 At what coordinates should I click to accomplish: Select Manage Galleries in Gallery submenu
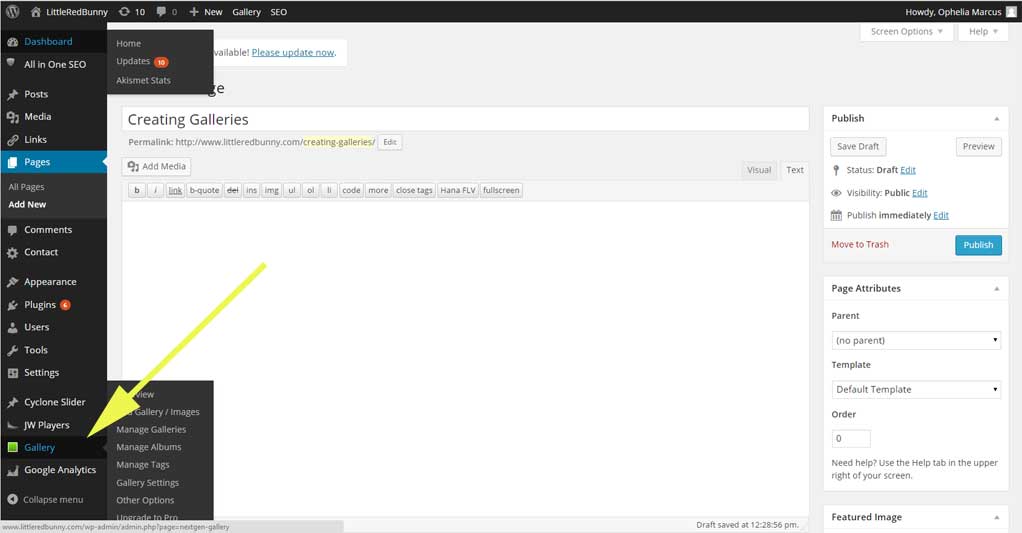coord(151,429)
